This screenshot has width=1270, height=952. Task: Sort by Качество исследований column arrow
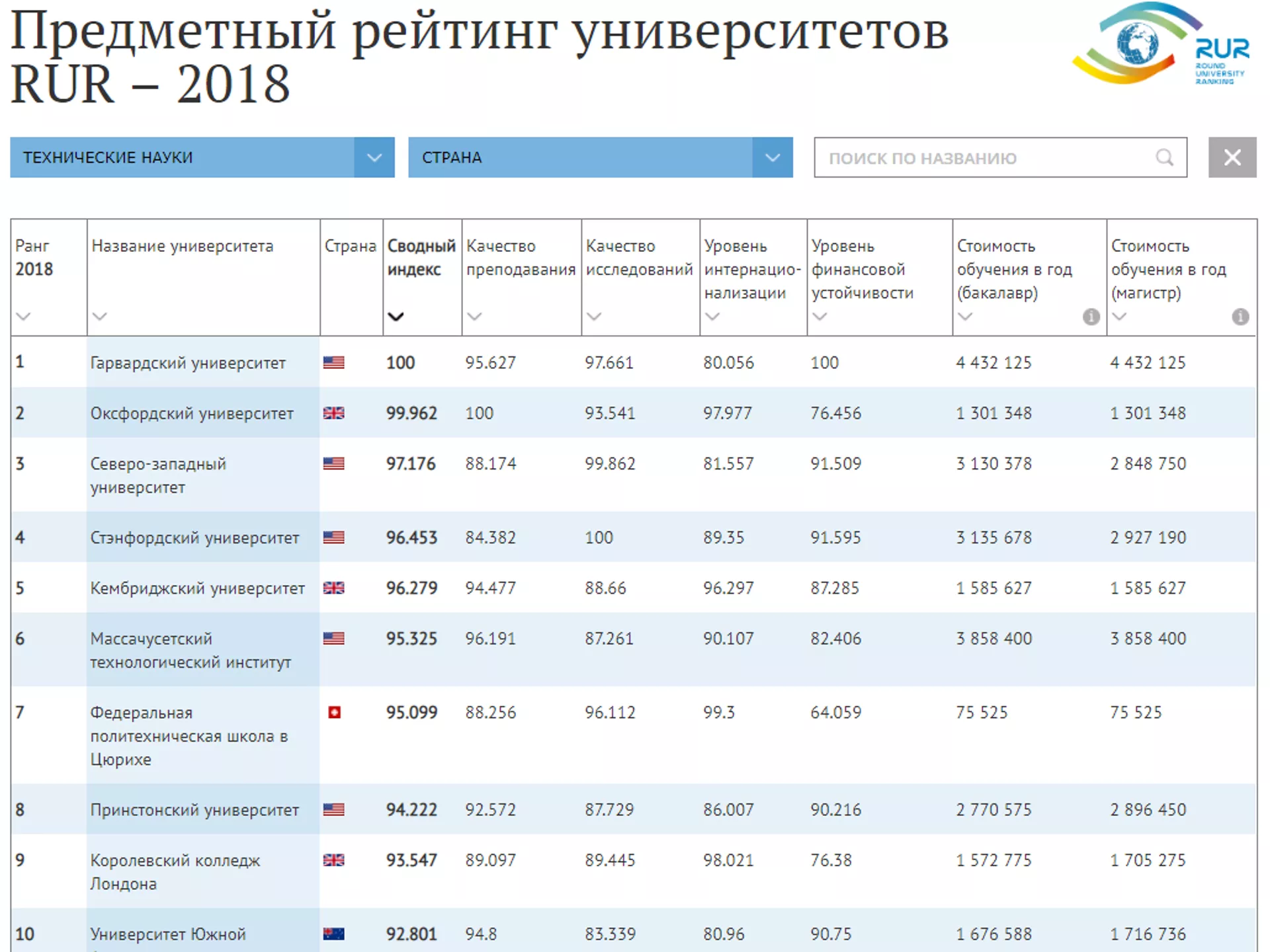click(594, 316)
